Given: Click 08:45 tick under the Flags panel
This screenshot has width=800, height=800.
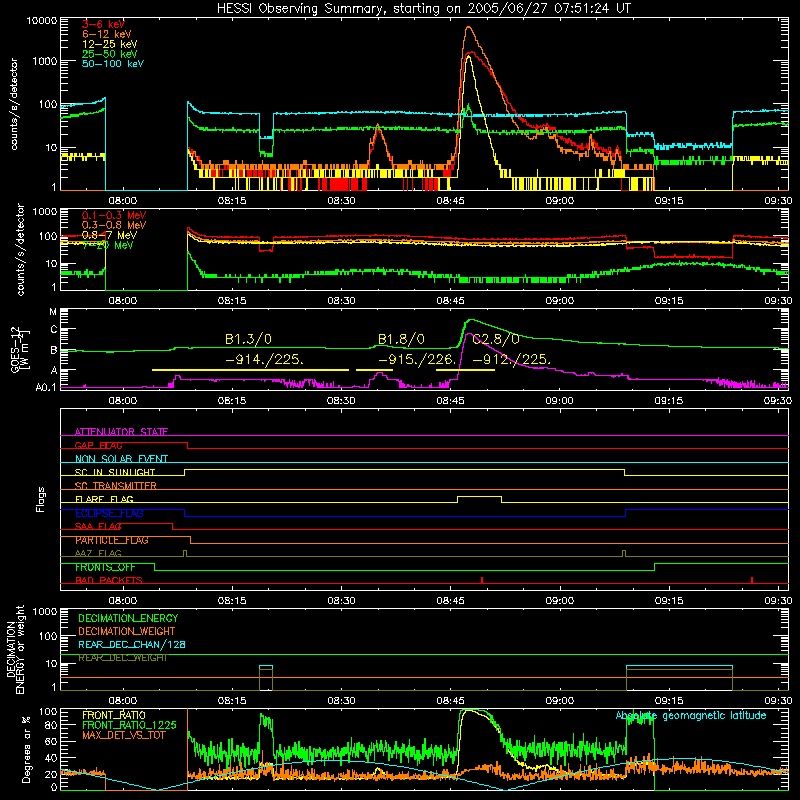Looking at the screenshot, I should 451,601.
